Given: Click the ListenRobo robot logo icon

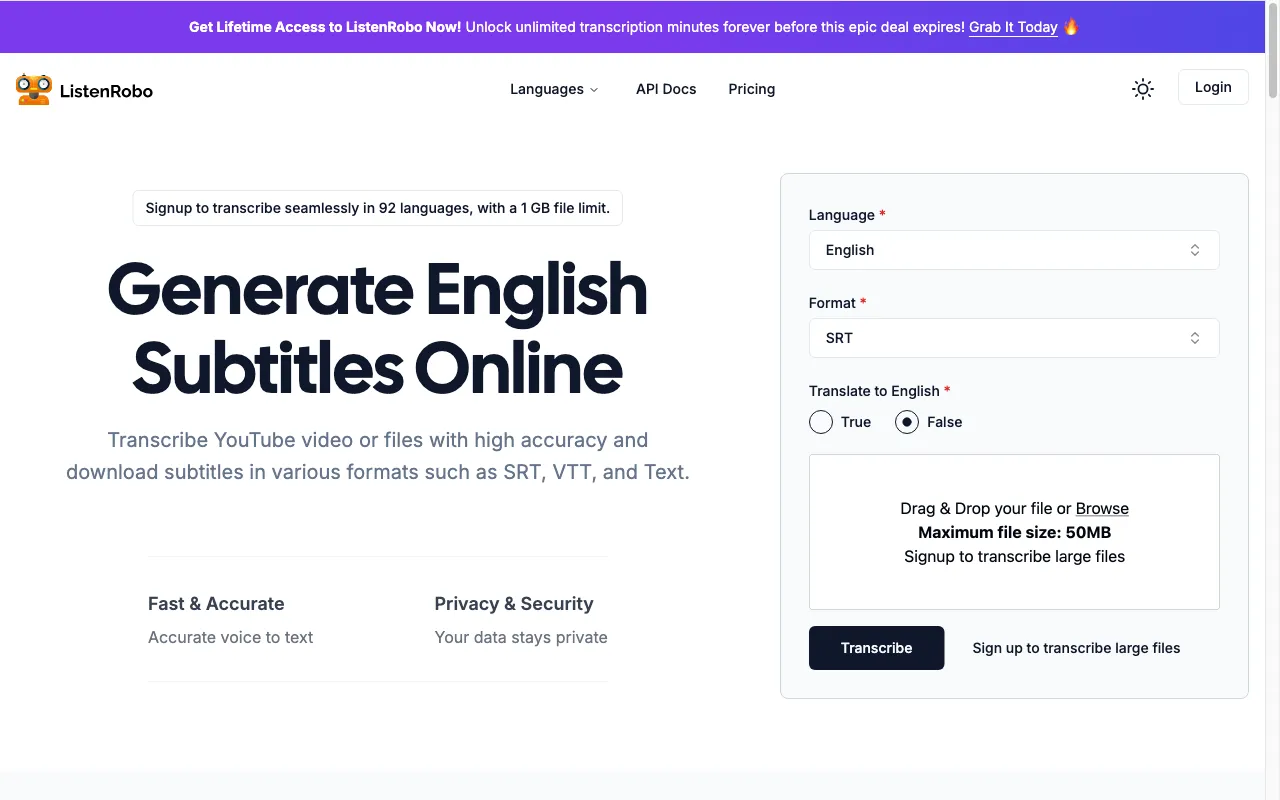Looking at the screenshot, I should click(x=33, y=90).
